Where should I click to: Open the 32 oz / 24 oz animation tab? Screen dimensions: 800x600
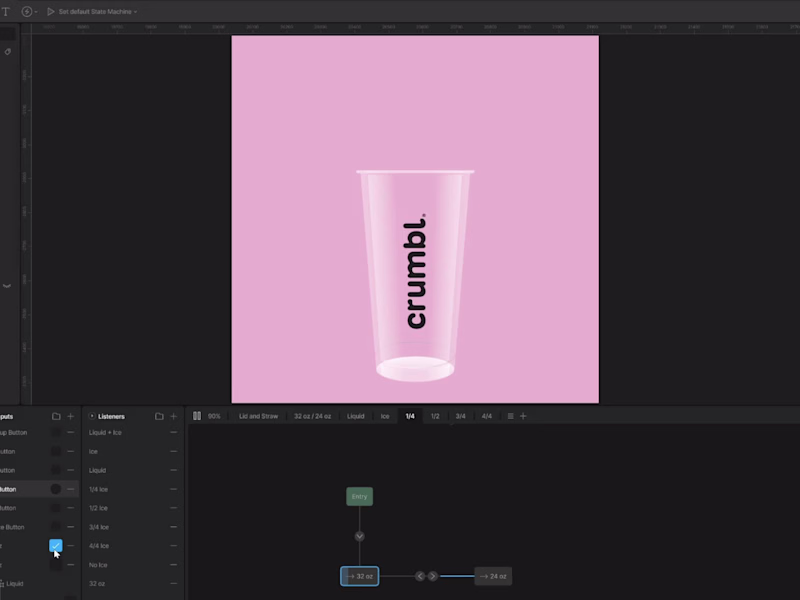coord(312,416)
